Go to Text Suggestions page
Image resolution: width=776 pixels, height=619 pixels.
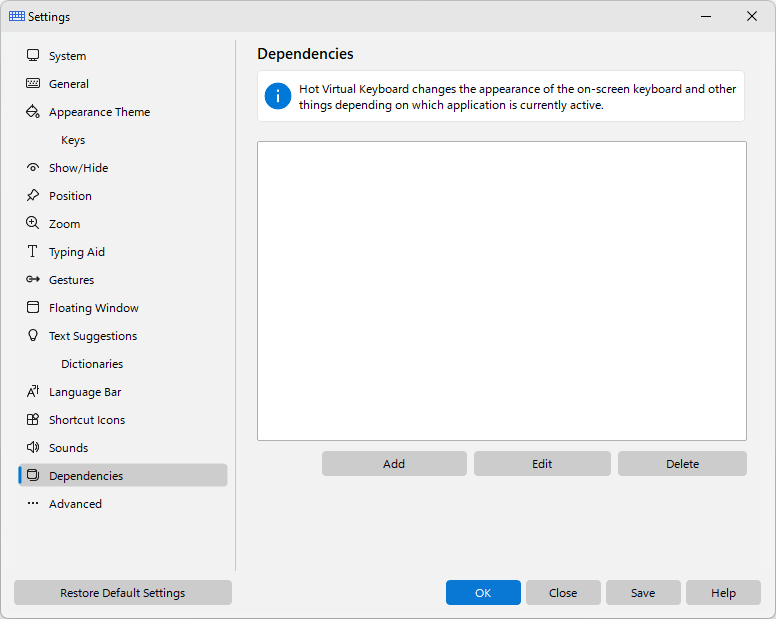(x=123, y=336)
